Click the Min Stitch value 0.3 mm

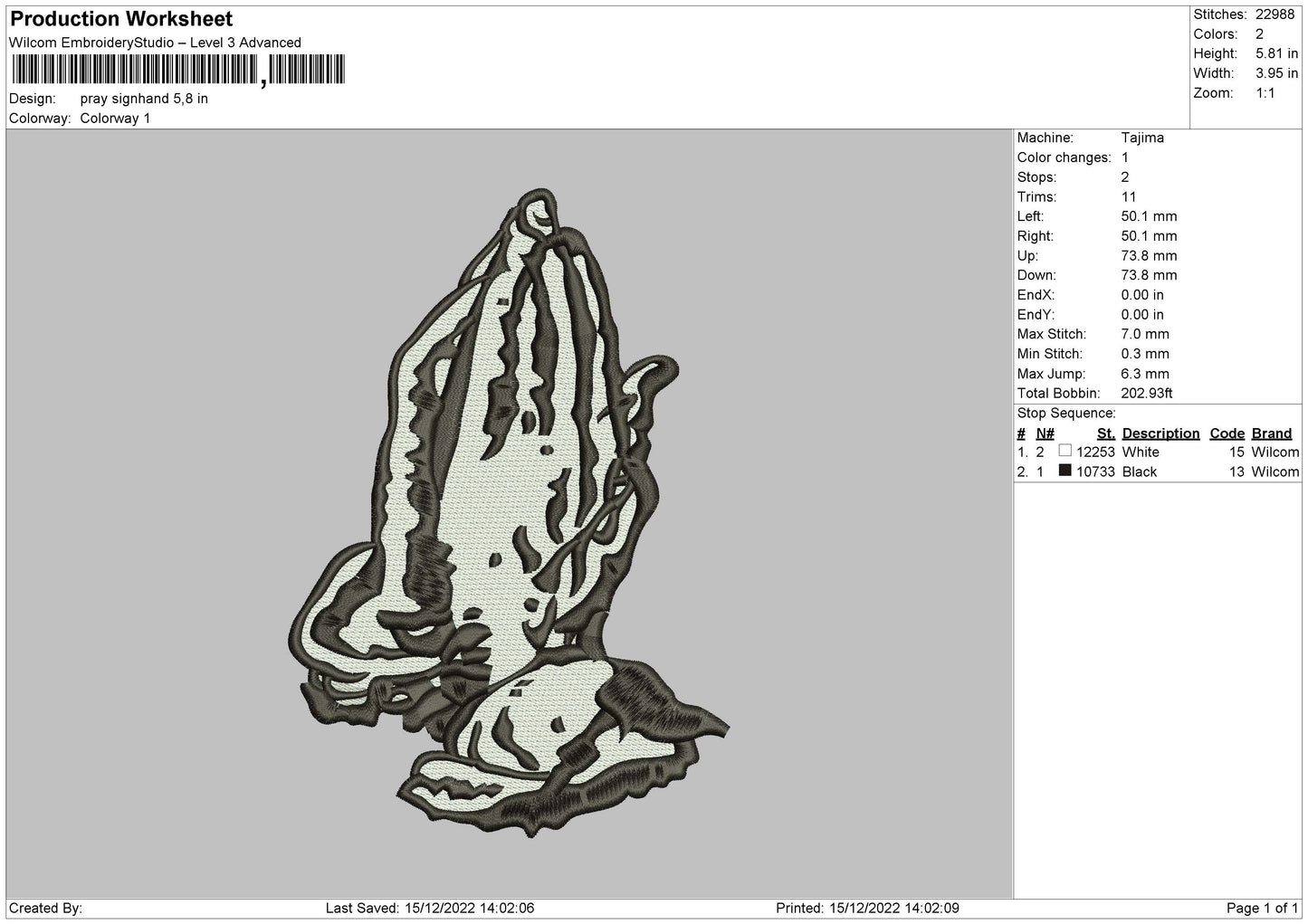pos(1145,354)
